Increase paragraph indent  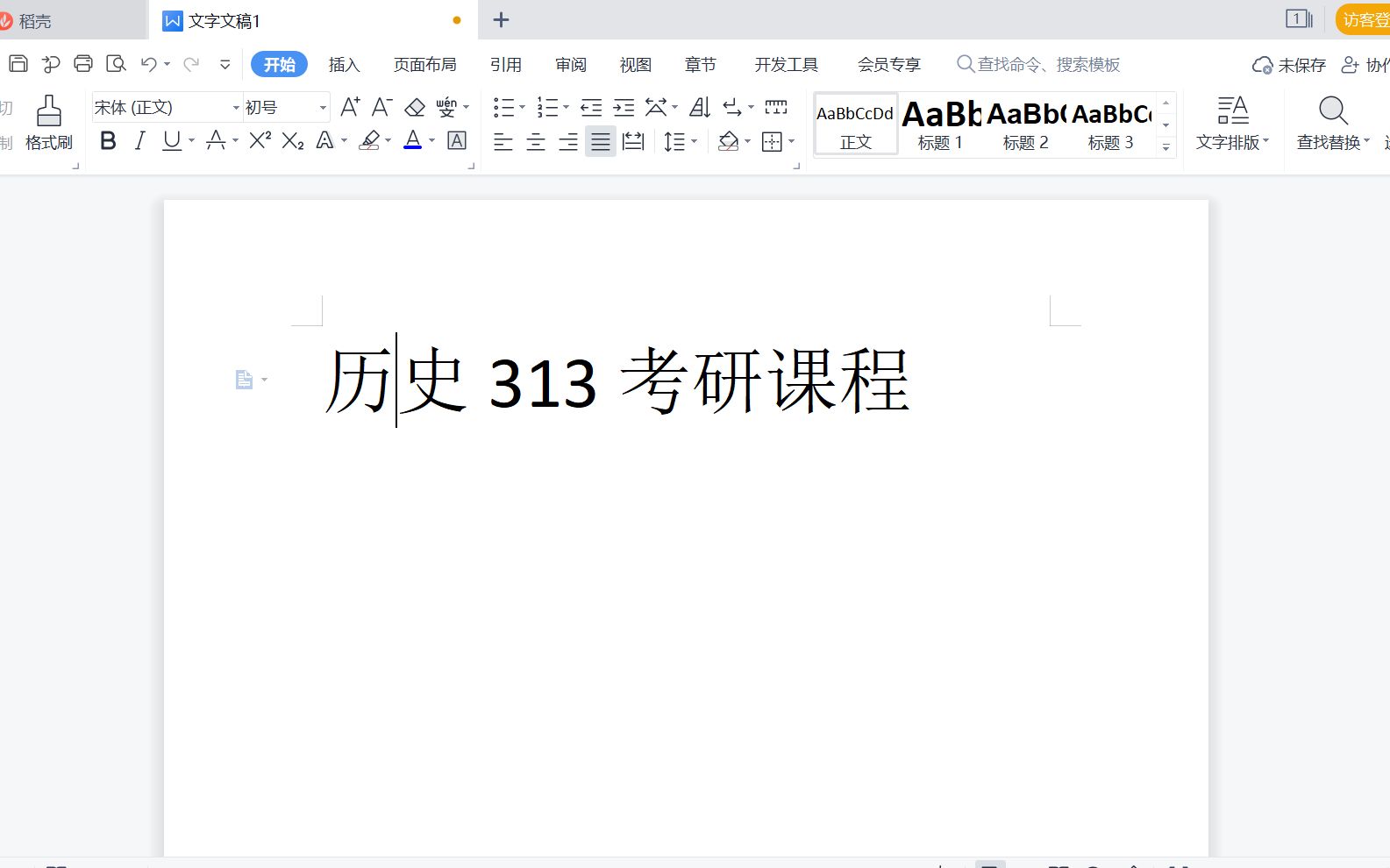click(624, 107)
